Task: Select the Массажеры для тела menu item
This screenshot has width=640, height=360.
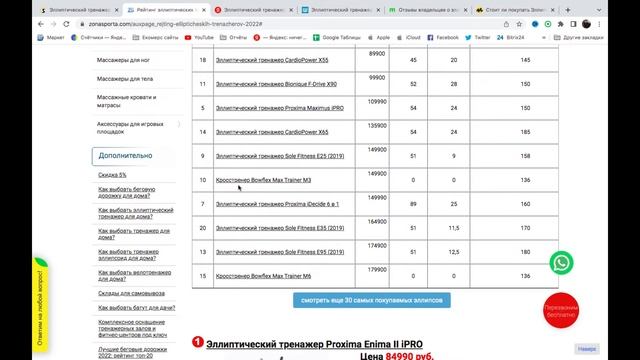Action: point(124,79)
